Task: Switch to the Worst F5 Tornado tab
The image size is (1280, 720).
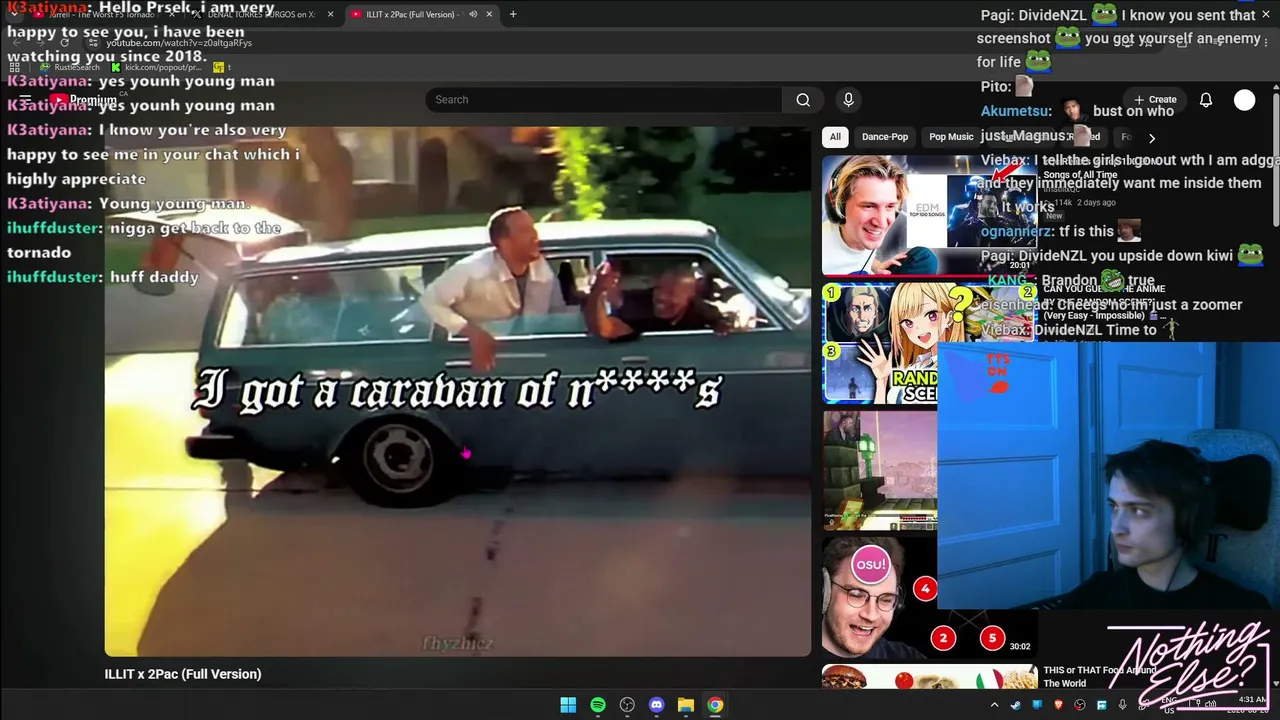Action: point(105,14)
